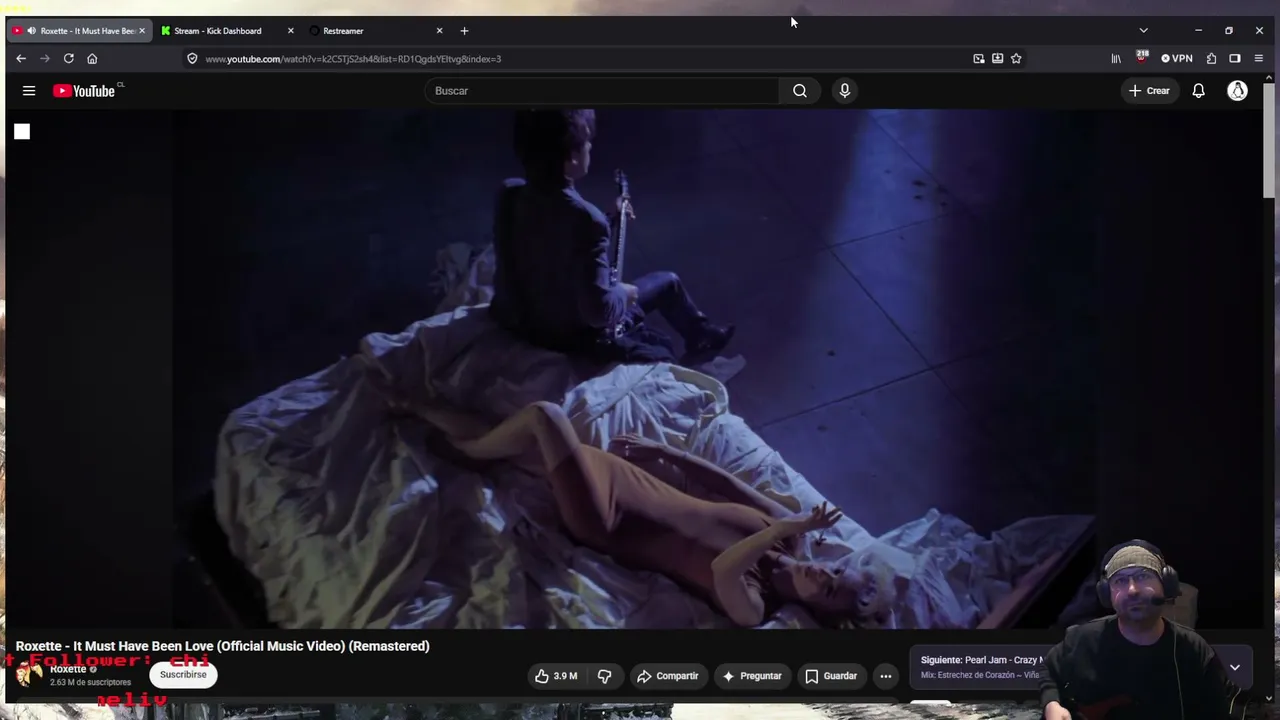1280x720 pixels.
Task: Switch to the Roxette YouTube tab
Action: click(x=79, y=31)
